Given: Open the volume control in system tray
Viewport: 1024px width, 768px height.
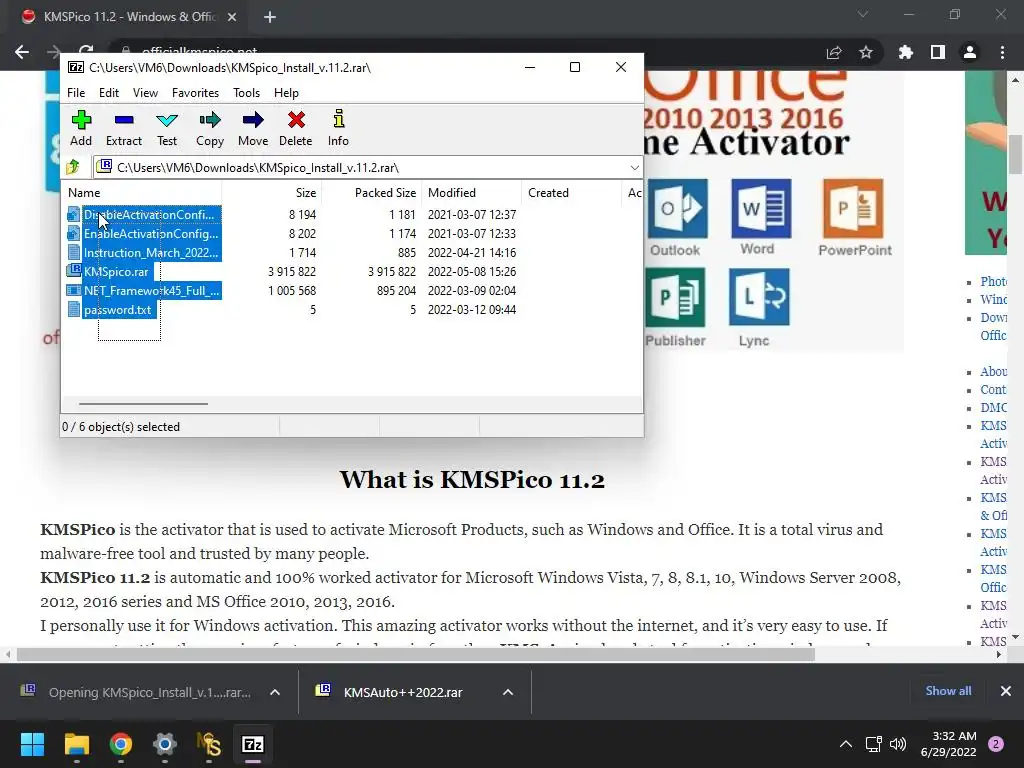Looking at the screenshot, I should click(x=899, y=744).
